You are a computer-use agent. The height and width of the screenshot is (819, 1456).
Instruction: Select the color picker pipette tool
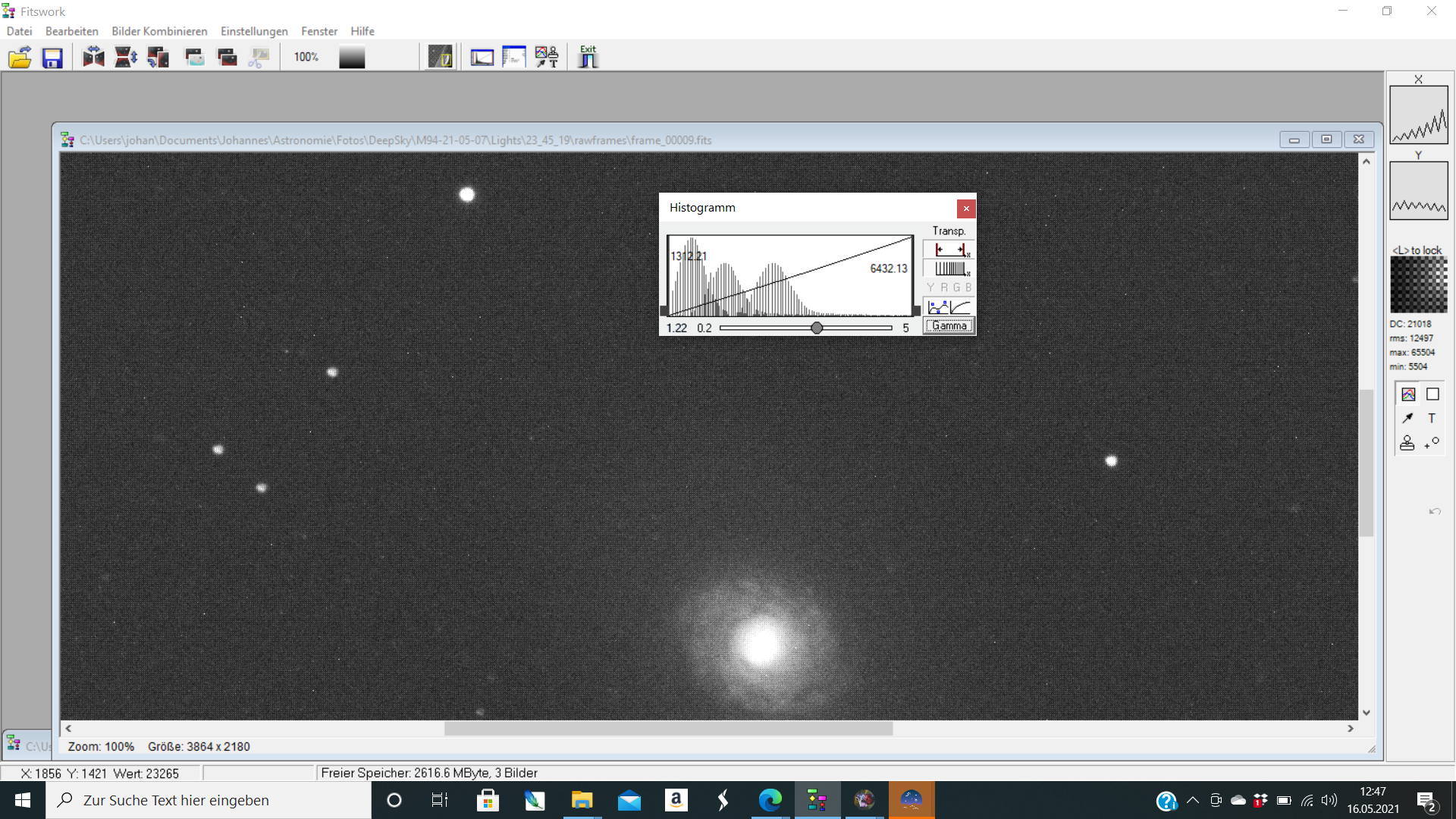click(1408, 418)
